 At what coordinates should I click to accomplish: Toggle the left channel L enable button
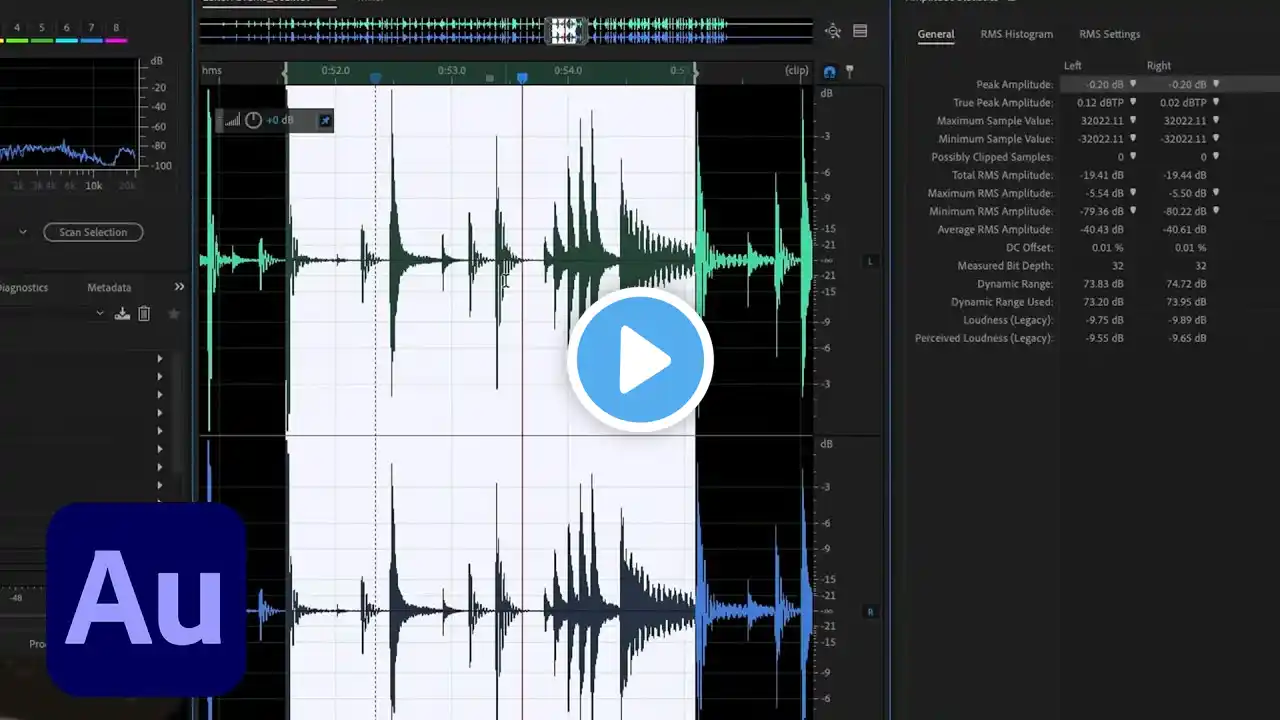(870, 261)
